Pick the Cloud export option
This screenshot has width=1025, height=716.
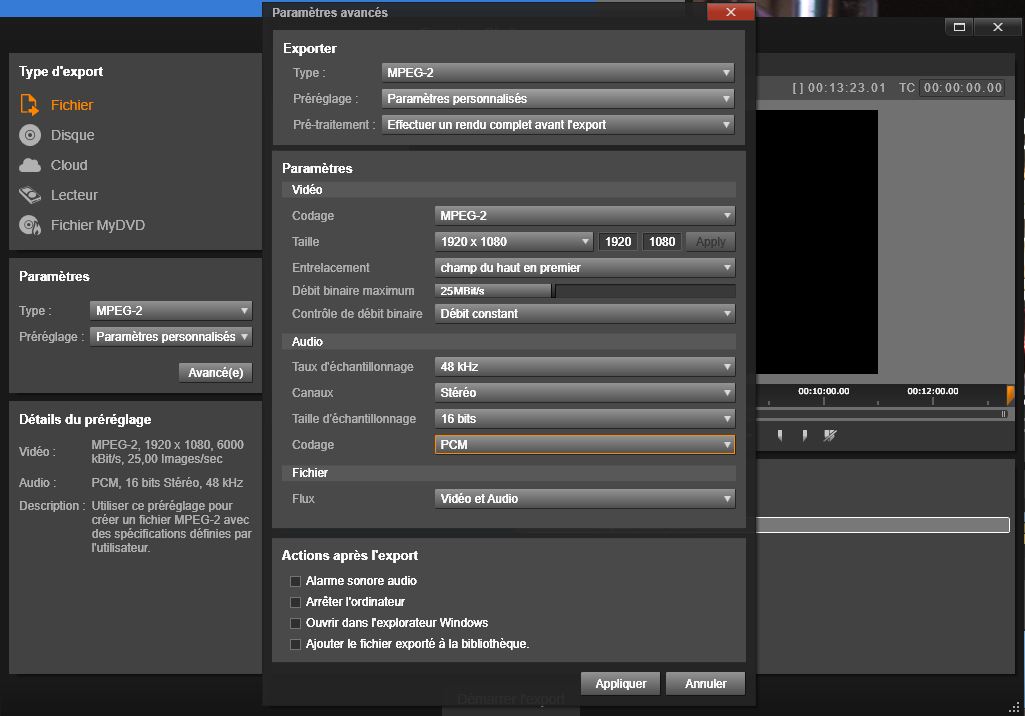coord(53,165)
